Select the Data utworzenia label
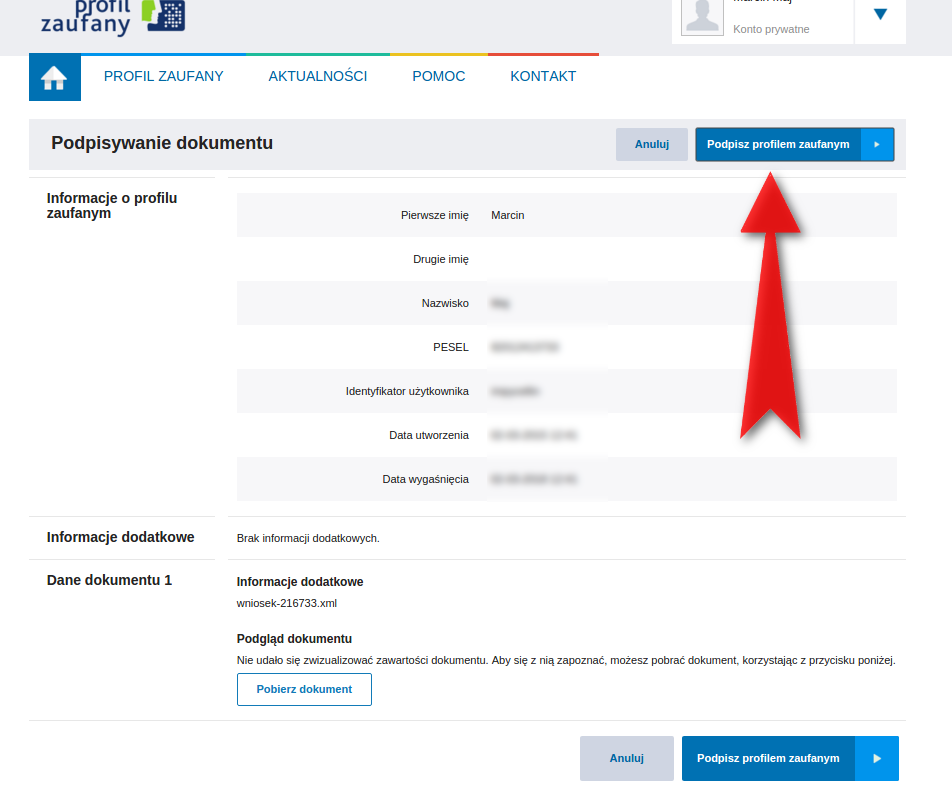Viewport: 952px width, 795px height. point(429,435)
